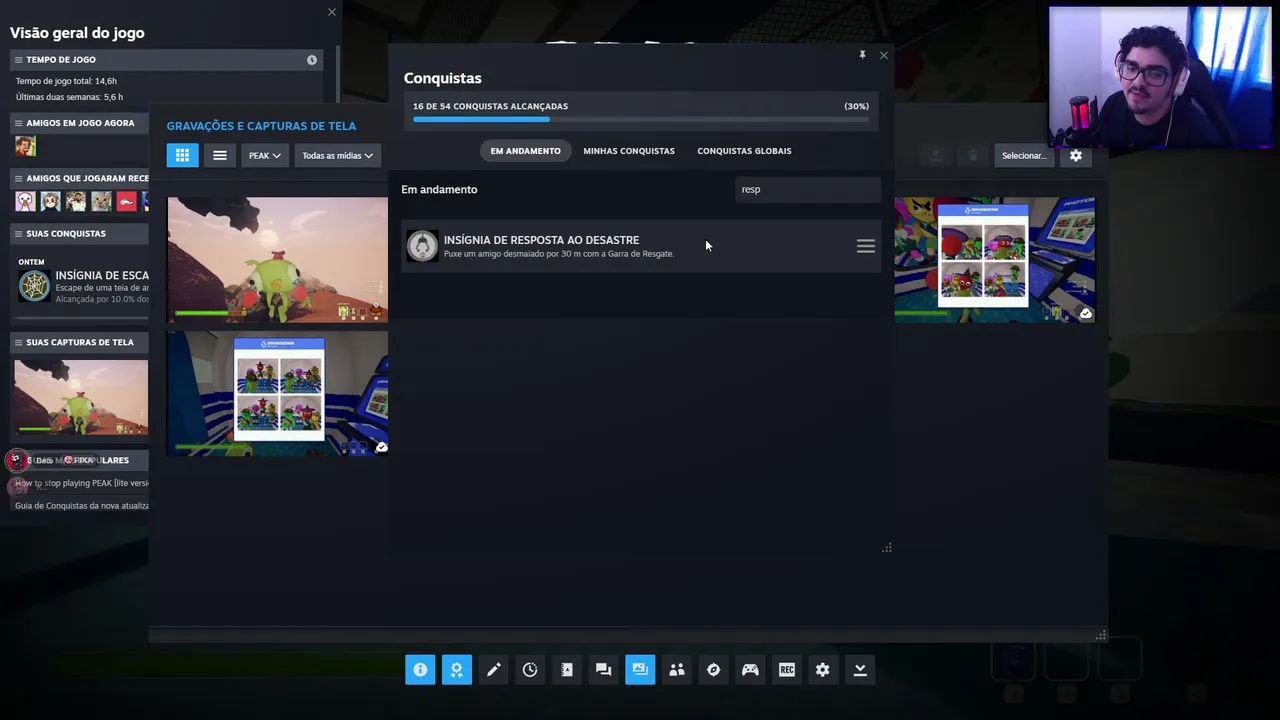Open the Todas as mídias dropdown
The image size is (1280, 720).
pos(337,155)
